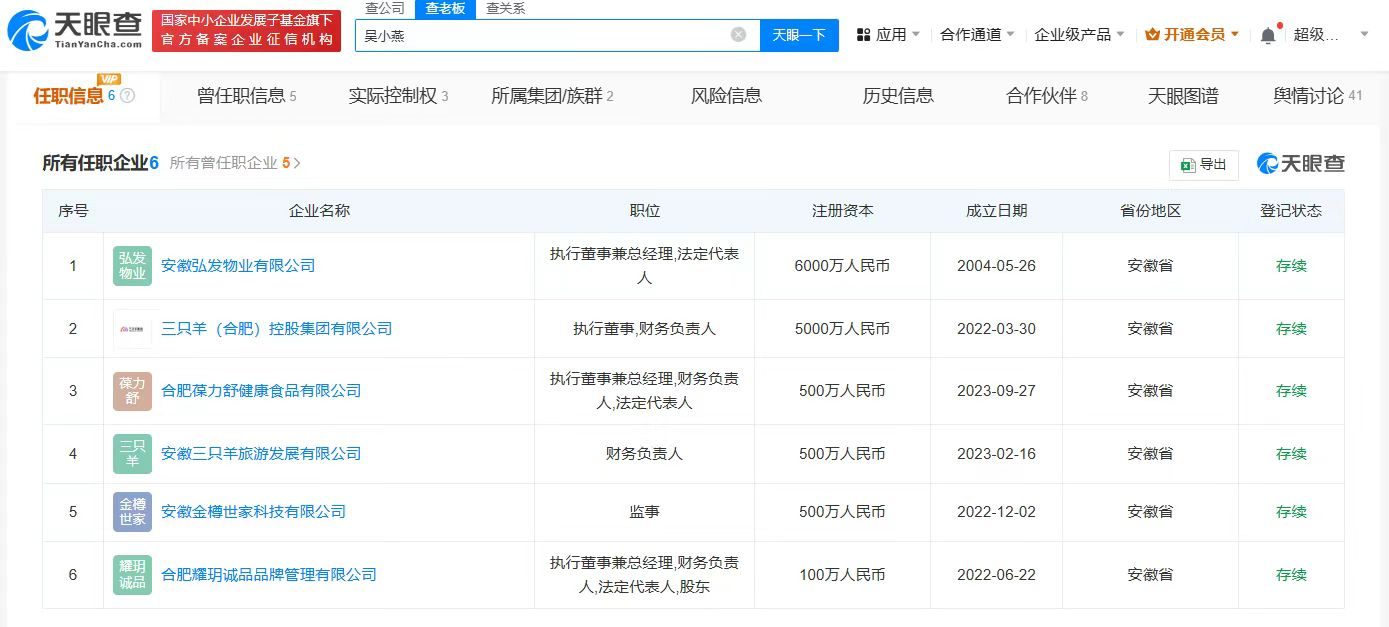This screenshot has height=627, width=1389.
Task: Click the 金樽世家 logo thumbnail
Action: point(131,512)
